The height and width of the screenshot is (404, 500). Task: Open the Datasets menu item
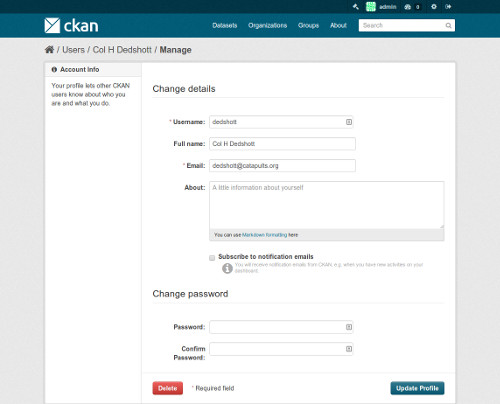pos(225,25)
